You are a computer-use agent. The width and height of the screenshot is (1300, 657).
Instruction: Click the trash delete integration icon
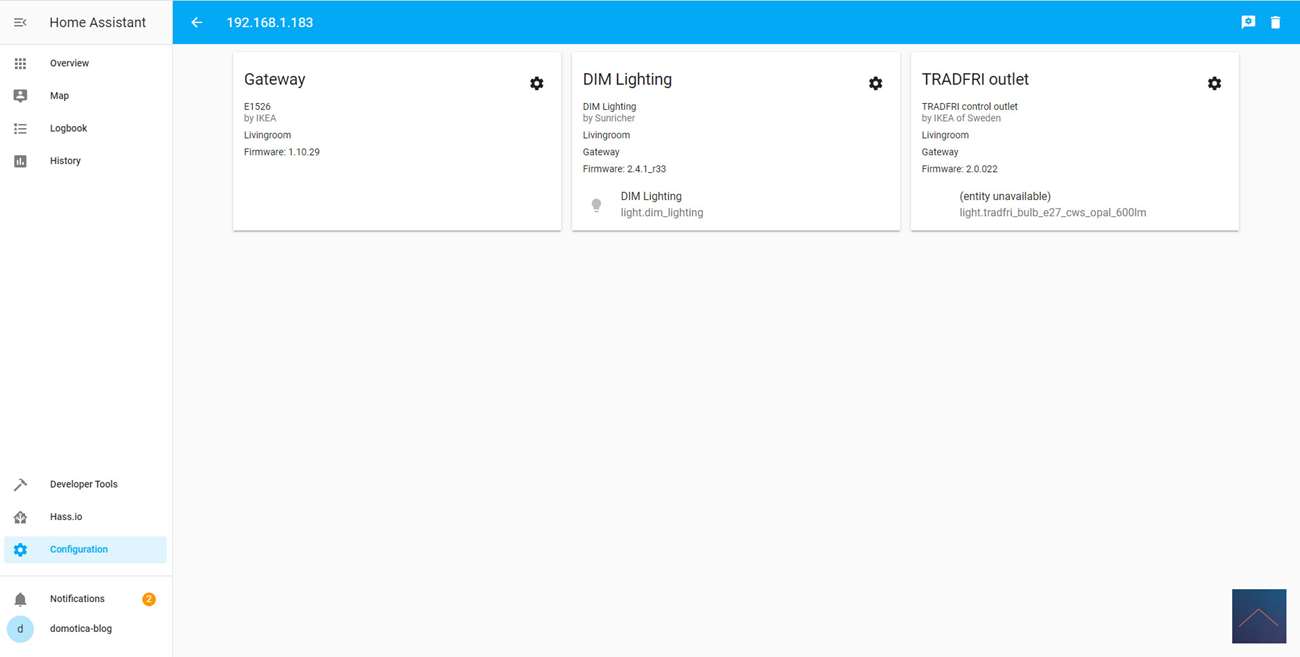[x=1275, y=22]
